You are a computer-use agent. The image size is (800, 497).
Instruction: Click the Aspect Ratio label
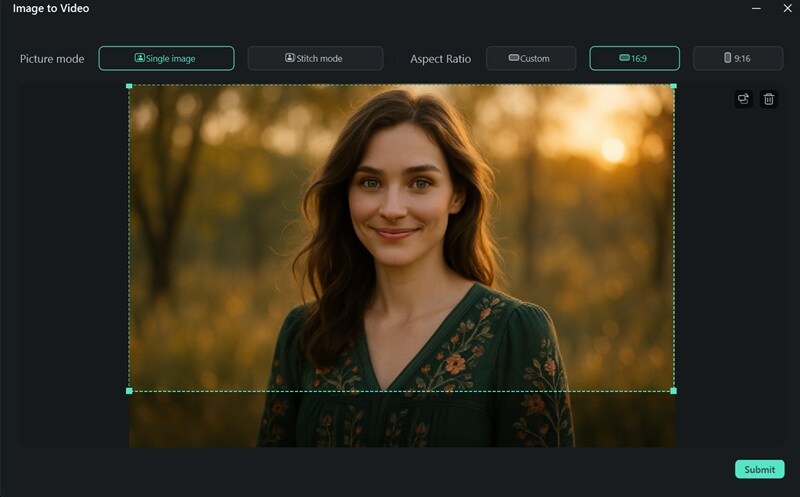[x=440, y=59]
